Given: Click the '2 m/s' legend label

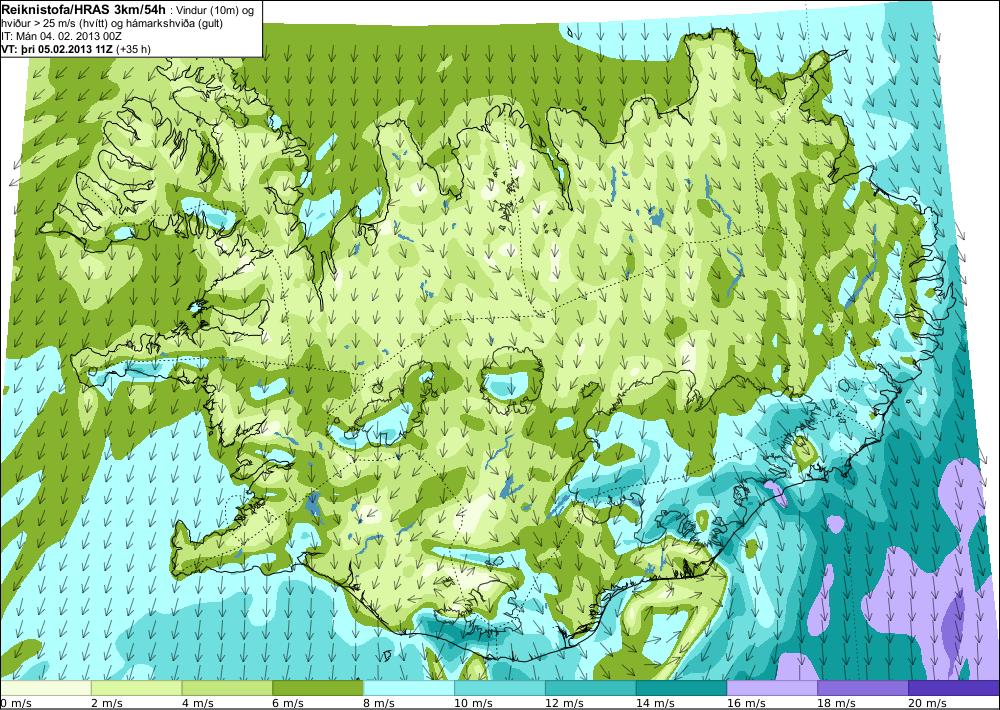Looking at the screenshot, I should [107, 703].
